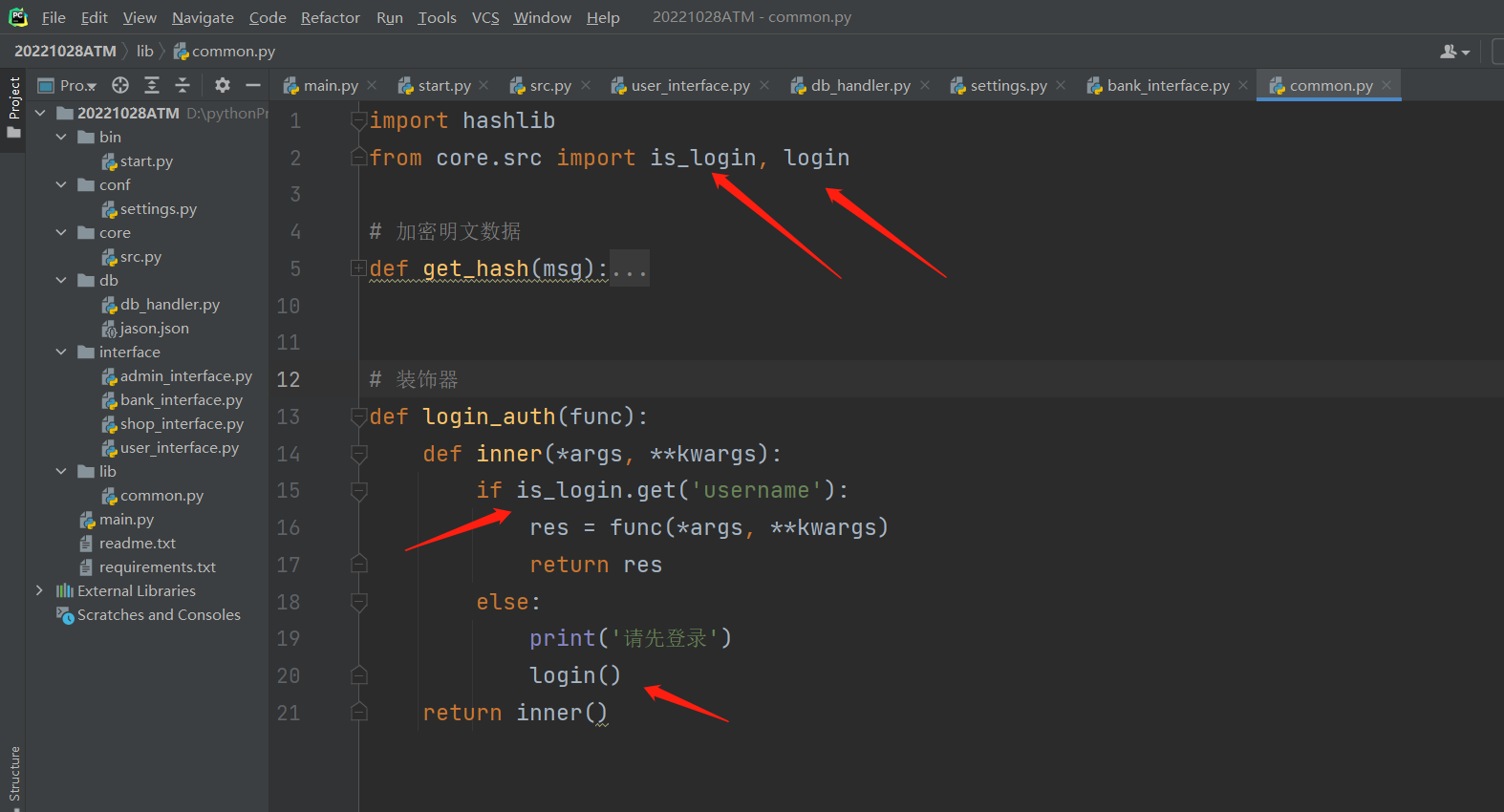This screenshot has height=812, width=1504.
Task: Click the locate-in-project target icon
Action: tap(120, 85)
